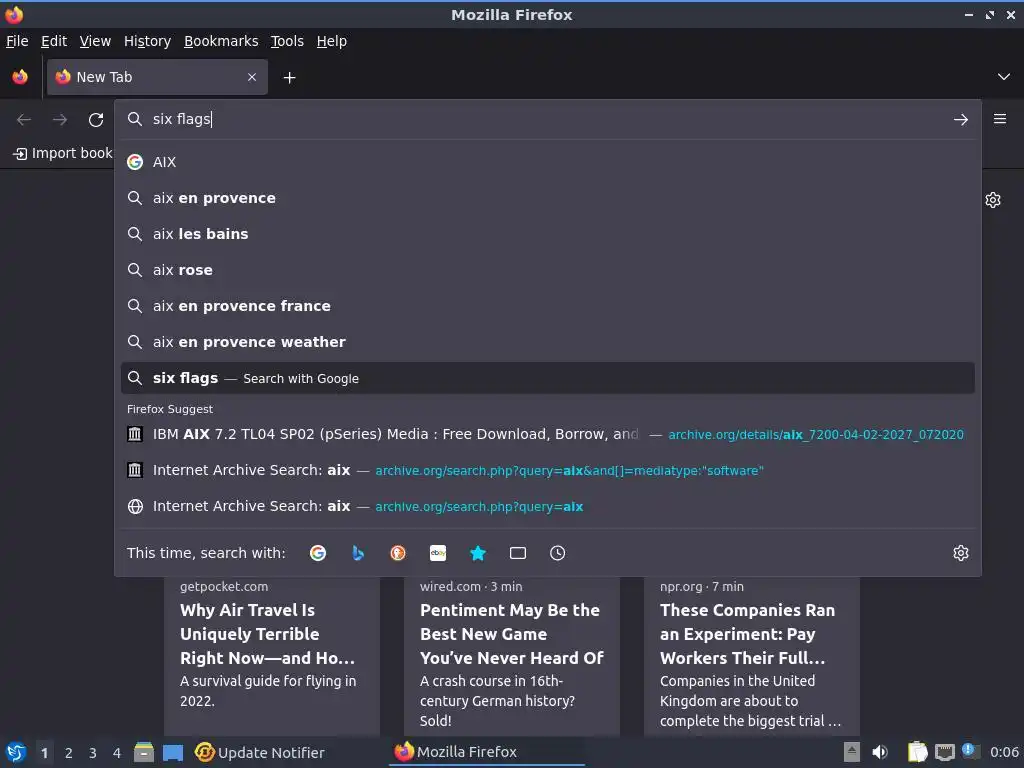The image size is (1024, 768).
Task: Open volume control in system tray
Action: (880, 752)
